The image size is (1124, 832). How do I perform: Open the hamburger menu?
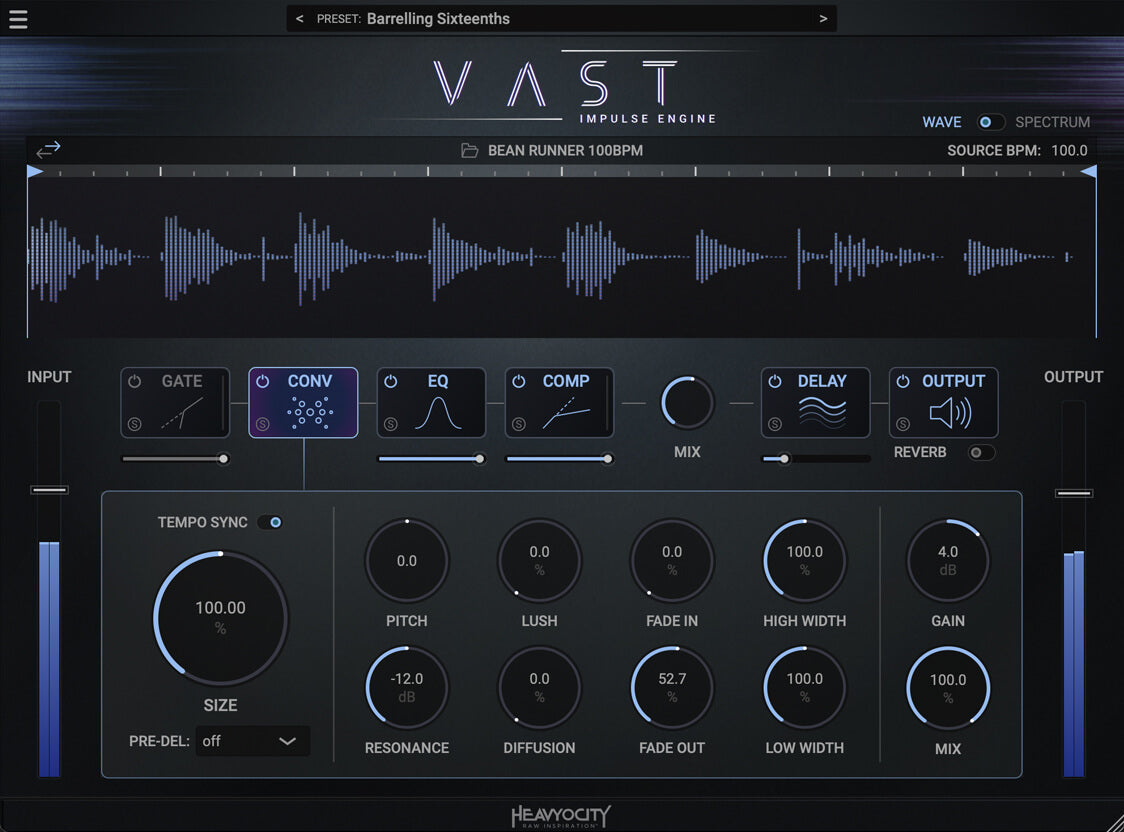click(18, 19)
